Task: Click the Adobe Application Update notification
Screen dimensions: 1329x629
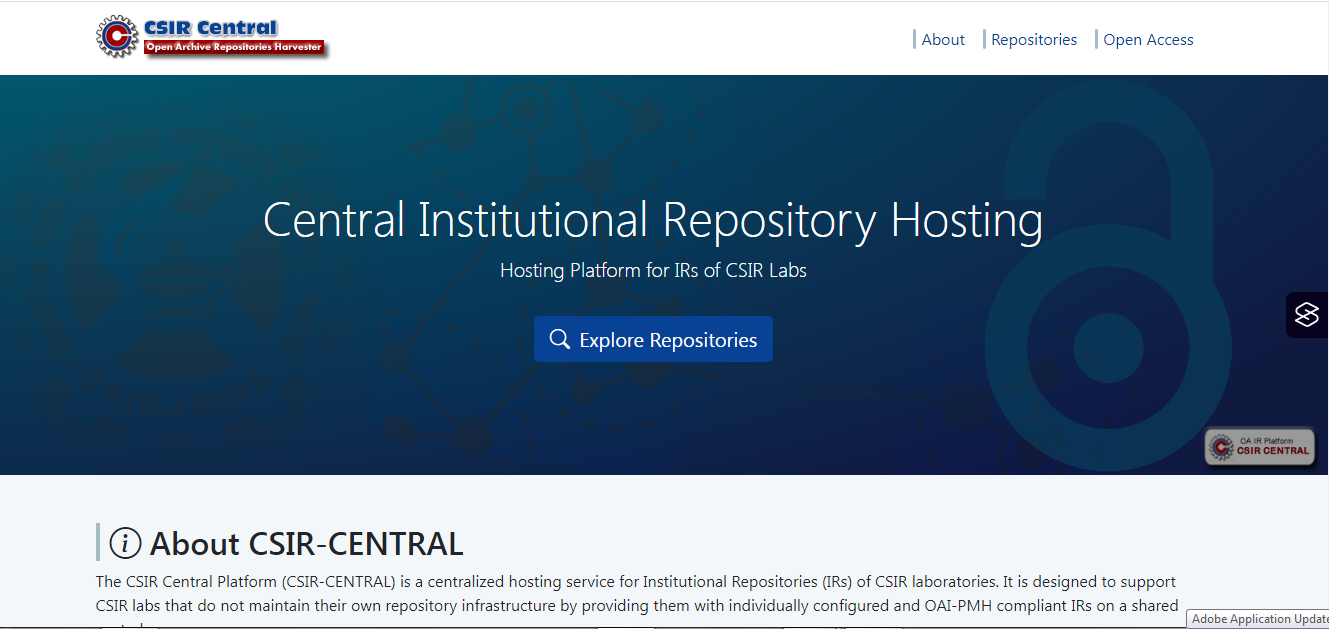Action: (1258, 619)
